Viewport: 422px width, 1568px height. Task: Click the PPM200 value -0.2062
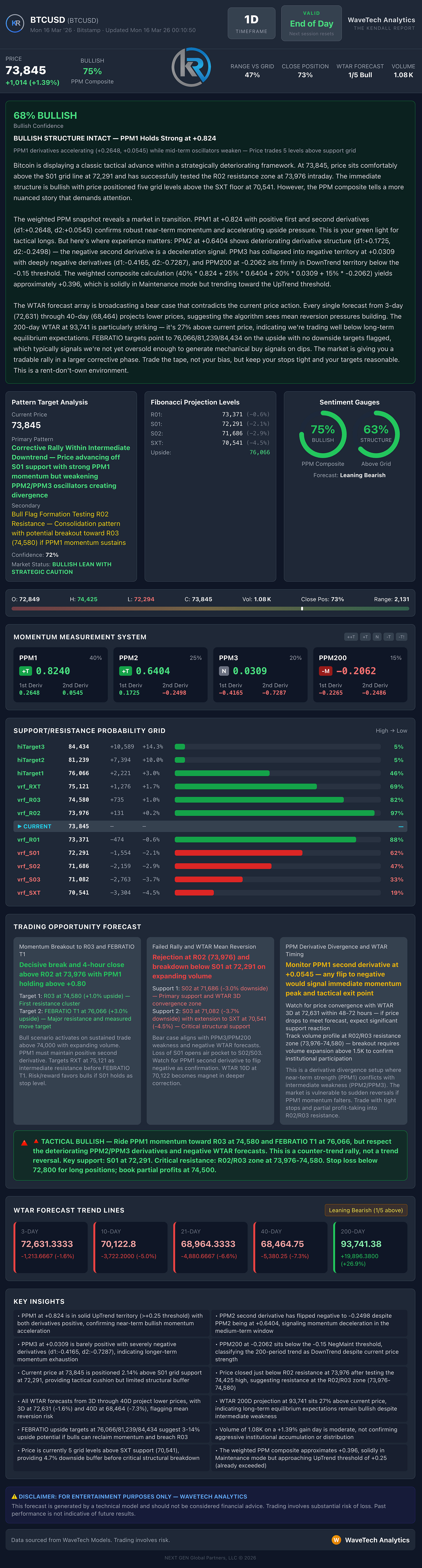click(x=356, y=671)
